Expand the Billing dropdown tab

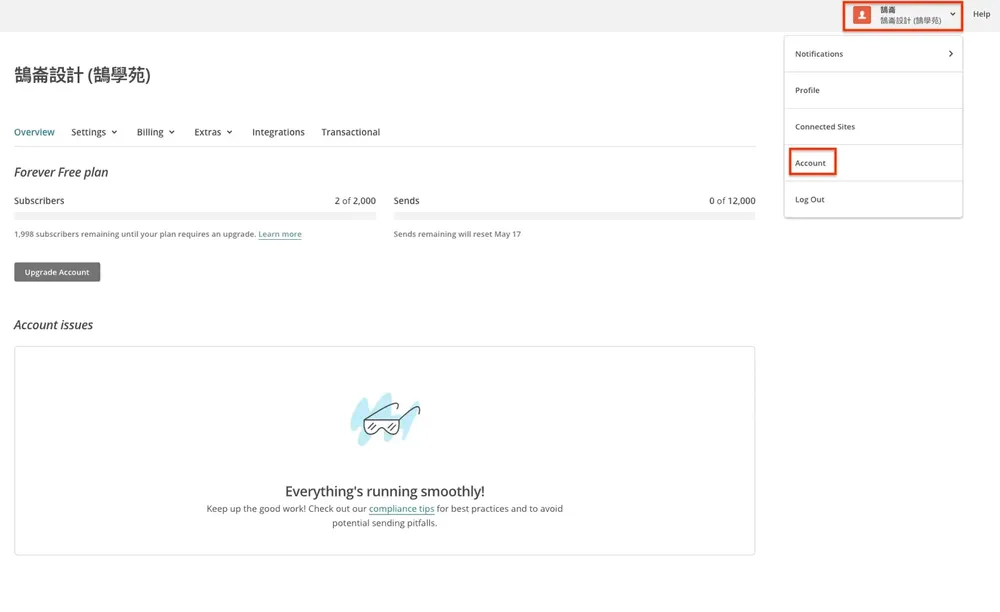pyautogui.click(x=156, y=132)
